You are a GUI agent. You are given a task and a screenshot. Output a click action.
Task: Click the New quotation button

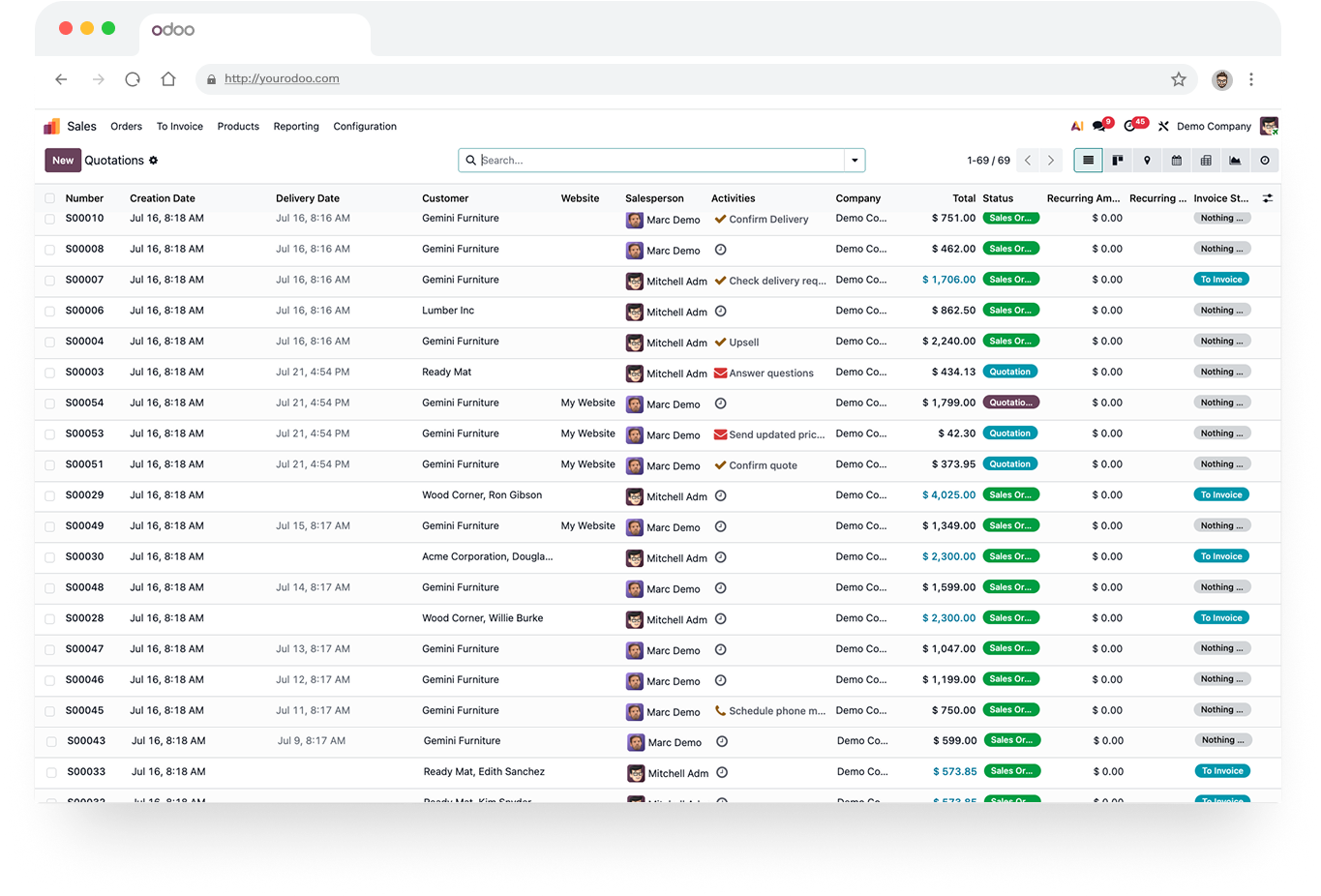63,161
